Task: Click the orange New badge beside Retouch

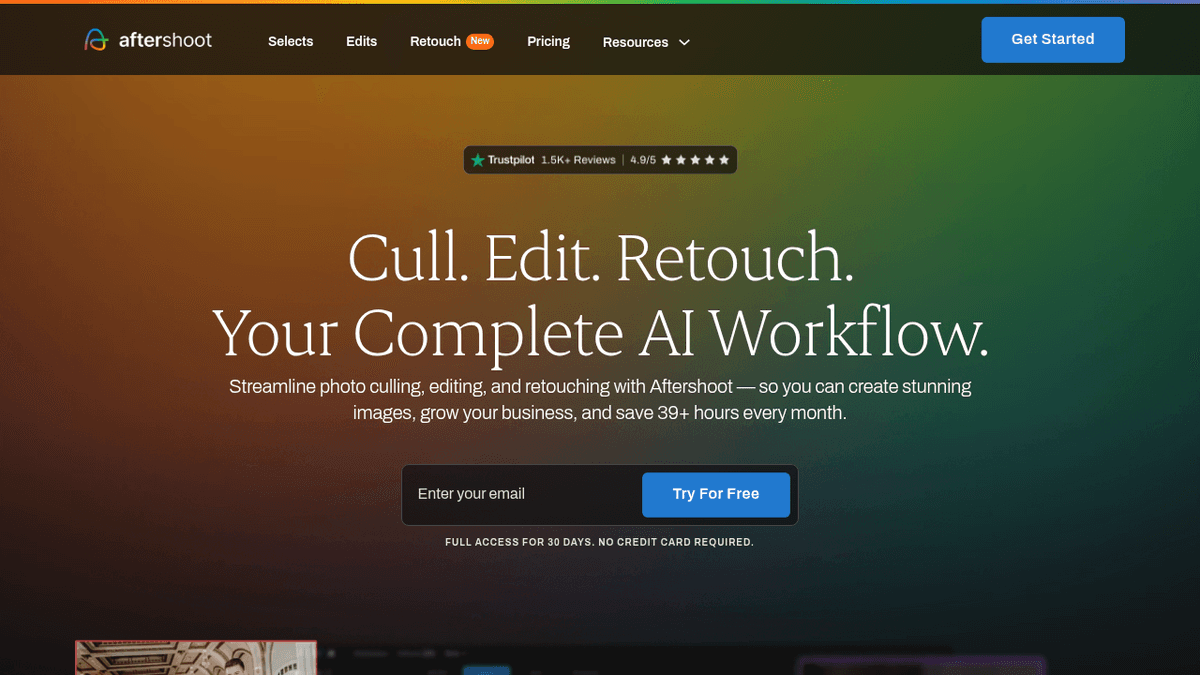Action: click(481, 41)
